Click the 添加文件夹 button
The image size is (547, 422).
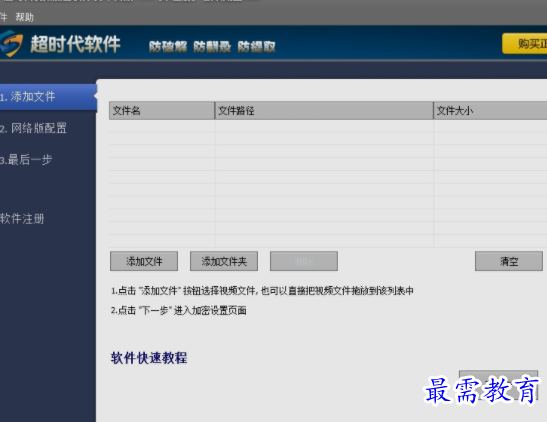[224, 261]
